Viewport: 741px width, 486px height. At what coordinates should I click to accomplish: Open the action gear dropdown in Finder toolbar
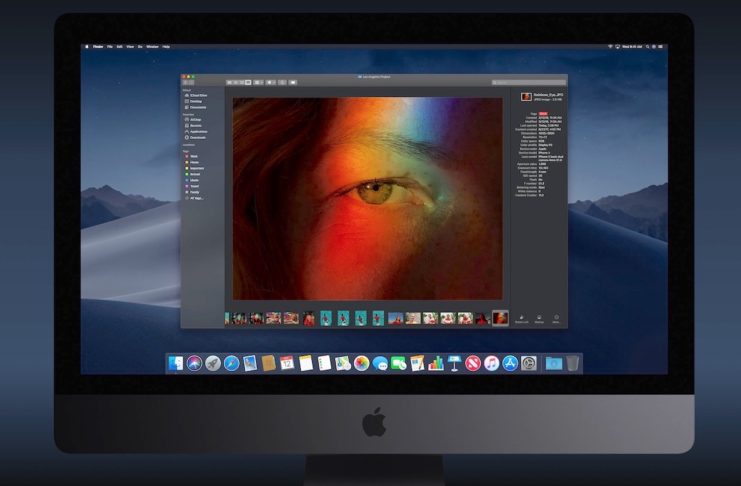[270, 82]
